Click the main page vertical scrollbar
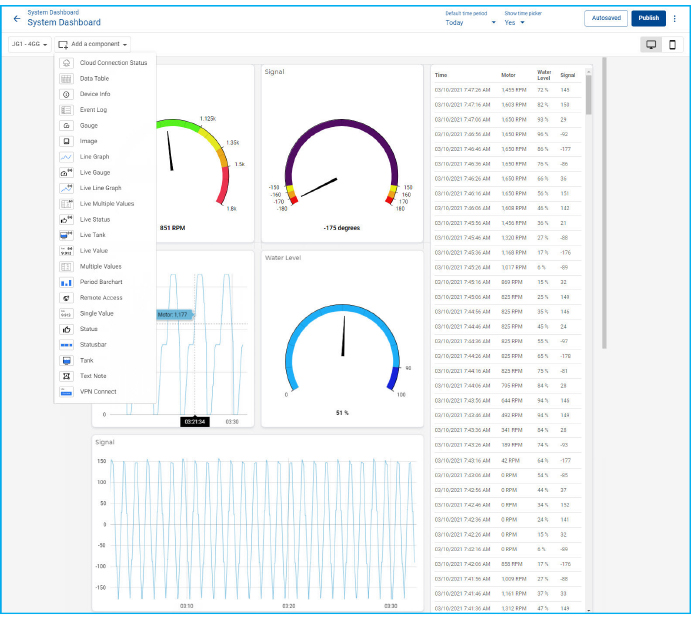The height and width of the screenshot is (620, 691). (x=604, y=203)
